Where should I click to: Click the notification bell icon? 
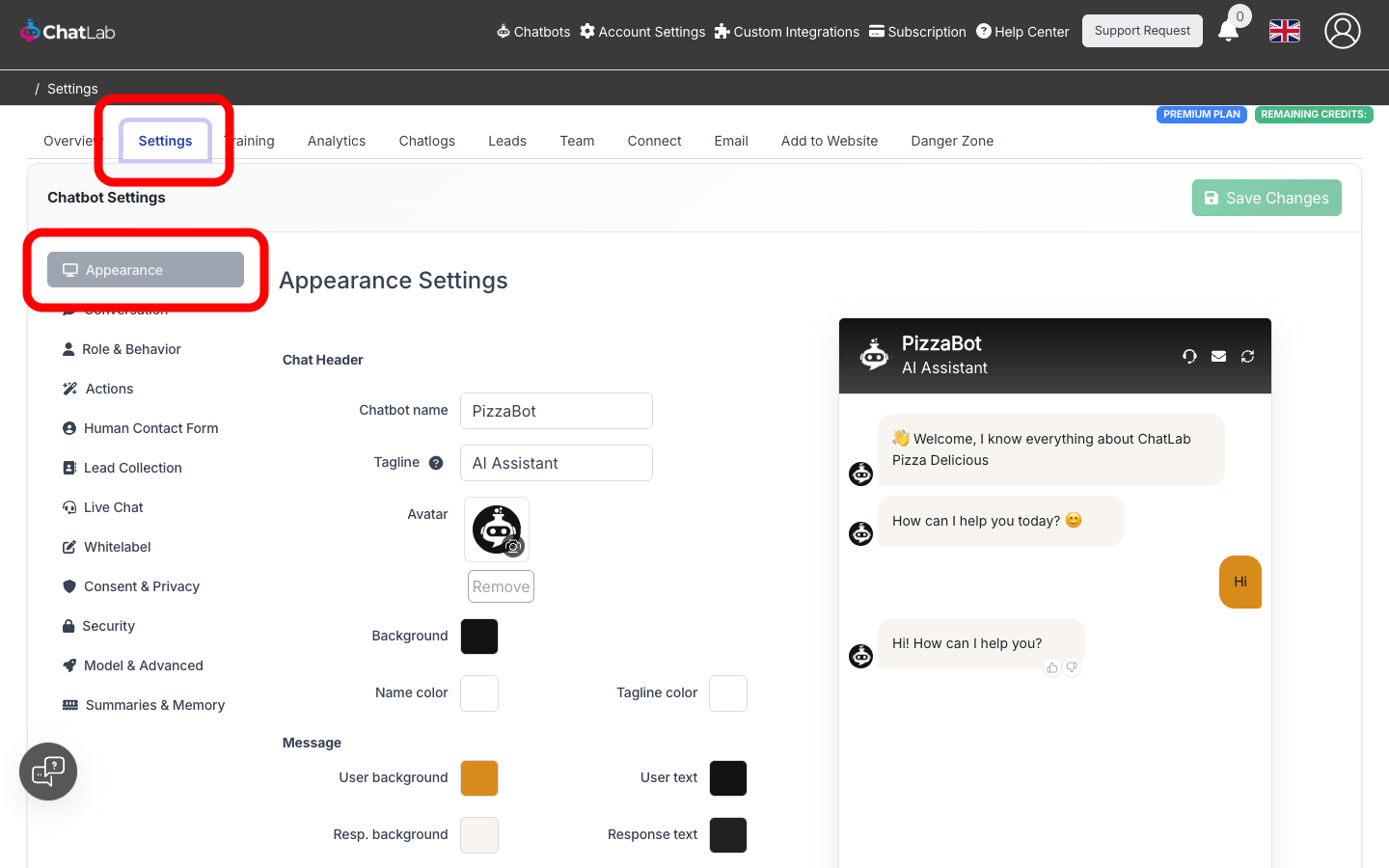click(1228, 31)
